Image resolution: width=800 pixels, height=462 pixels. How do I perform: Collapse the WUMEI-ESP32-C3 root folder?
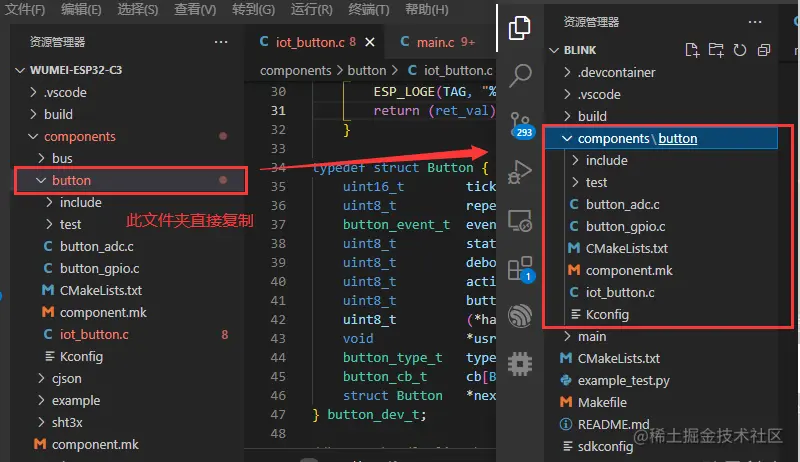click(x=128, y=70)
